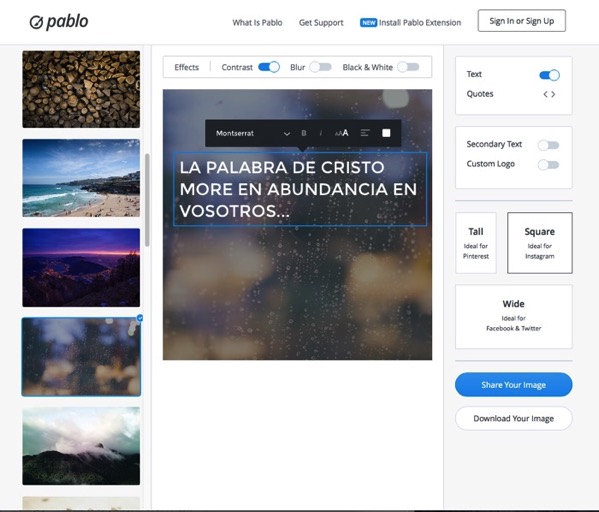This screenshot has height=512, width=599.
Task: Enable the Blur effect
Action: pos(320,67)
